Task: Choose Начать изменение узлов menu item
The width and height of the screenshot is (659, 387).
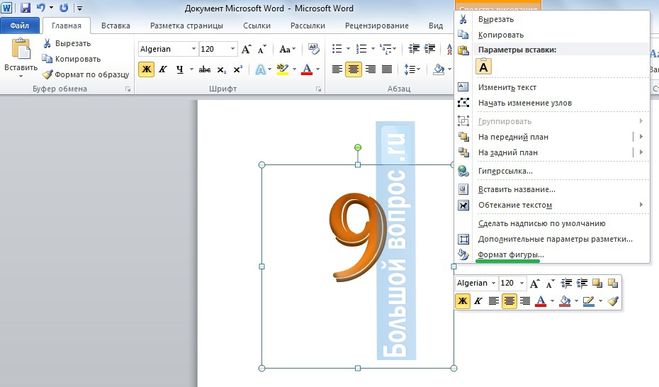Action: pos(551,103)
